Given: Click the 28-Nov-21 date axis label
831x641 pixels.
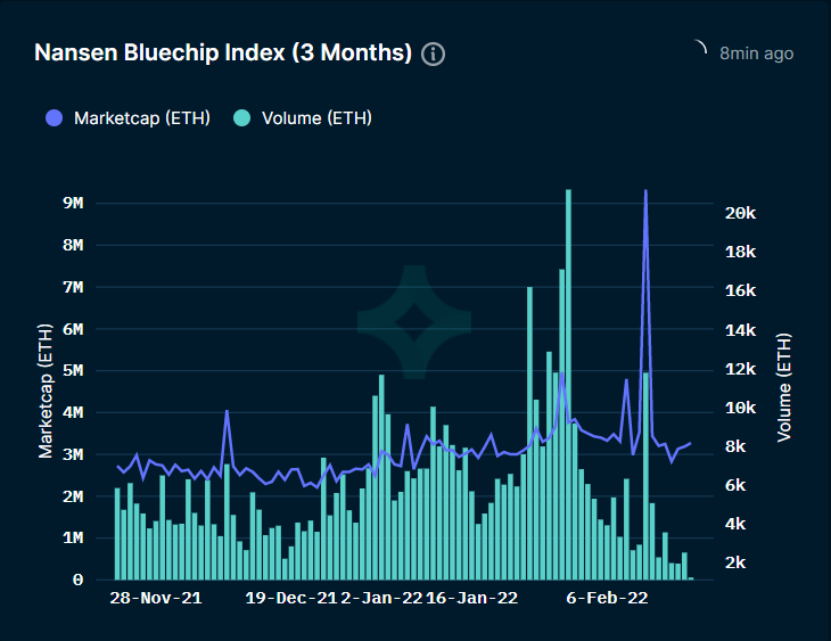Looking at the screenshot, I should (x=156, y=598).
